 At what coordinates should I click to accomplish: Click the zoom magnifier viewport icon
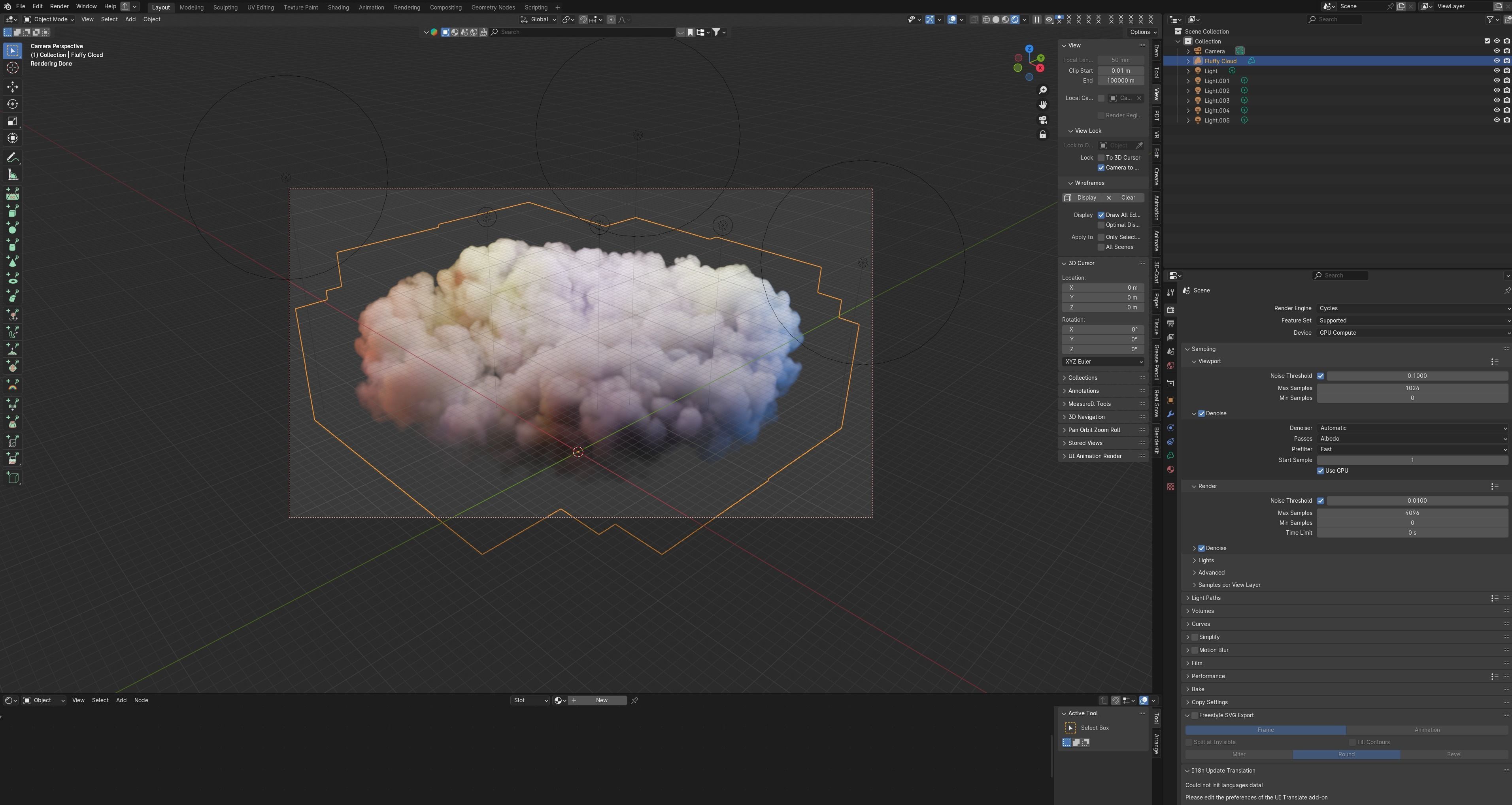[1042, 90]
